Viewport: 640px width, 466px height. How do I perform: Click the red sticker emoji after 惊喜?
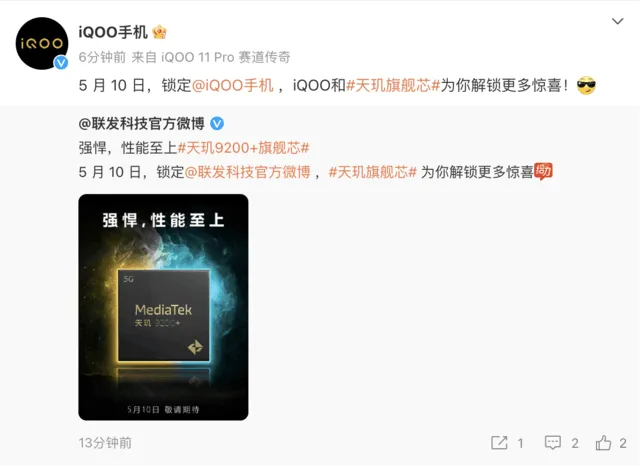[543, 171]
